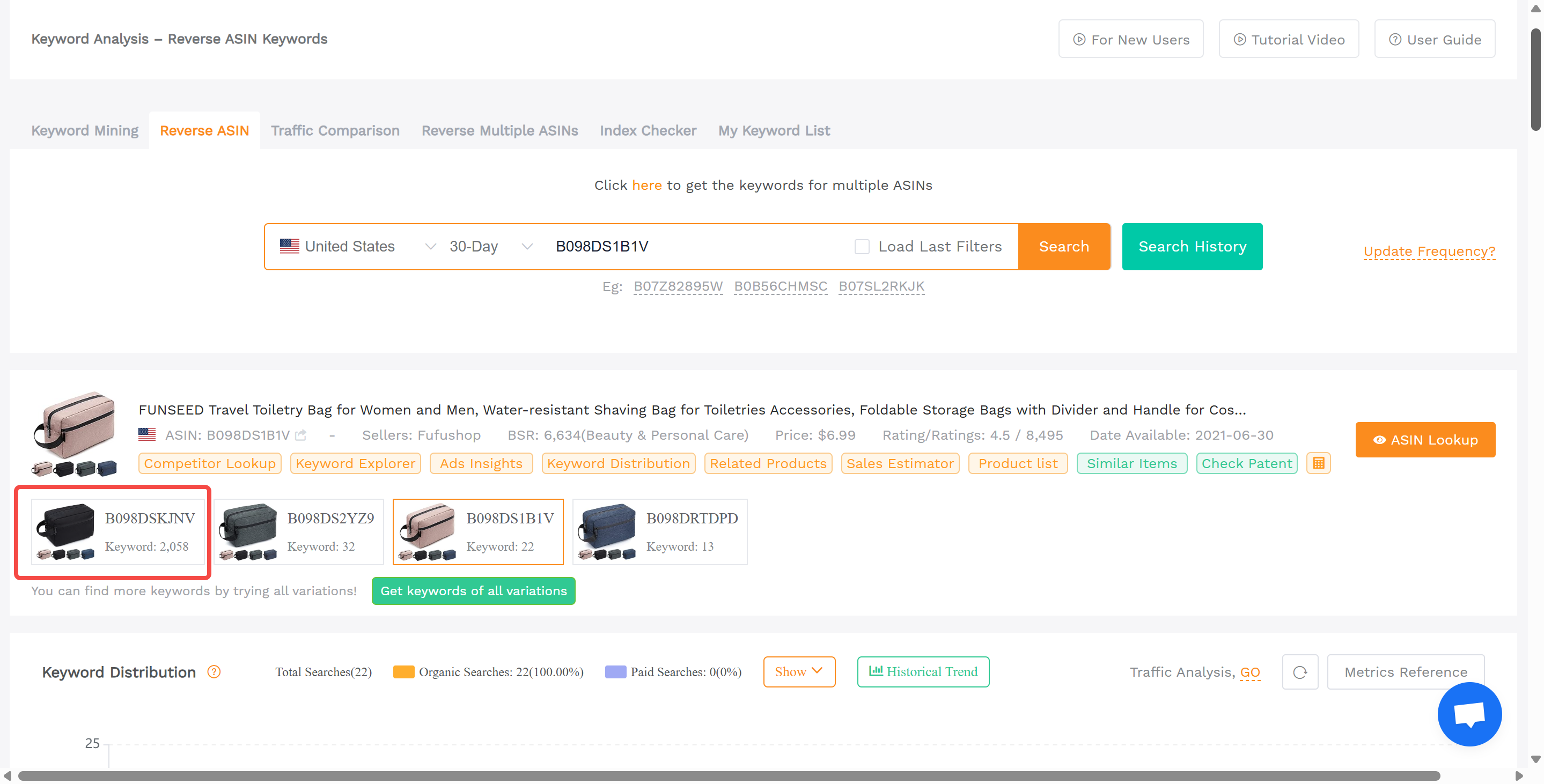Click the US flag icon in country selector
The height and width of the screenshot is (784, 1544).
(290, 246)
